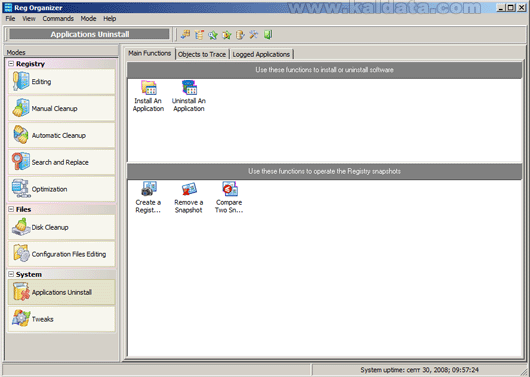530x377 pixels.
Task: Click the green star with magnifier icon
Action: (213, 34)
